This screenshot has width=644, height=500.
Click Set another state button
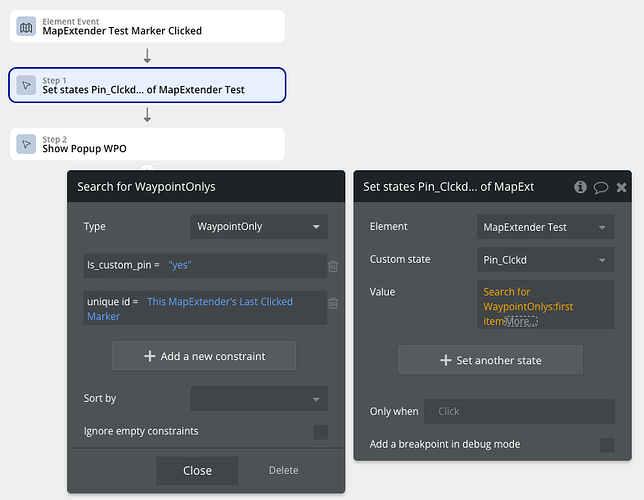click(x=490, y=361)
